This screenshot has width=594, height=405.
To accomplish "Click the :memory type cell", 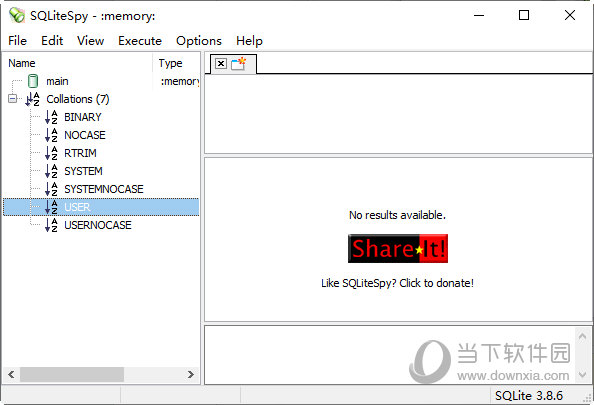I will pos(180,81).
